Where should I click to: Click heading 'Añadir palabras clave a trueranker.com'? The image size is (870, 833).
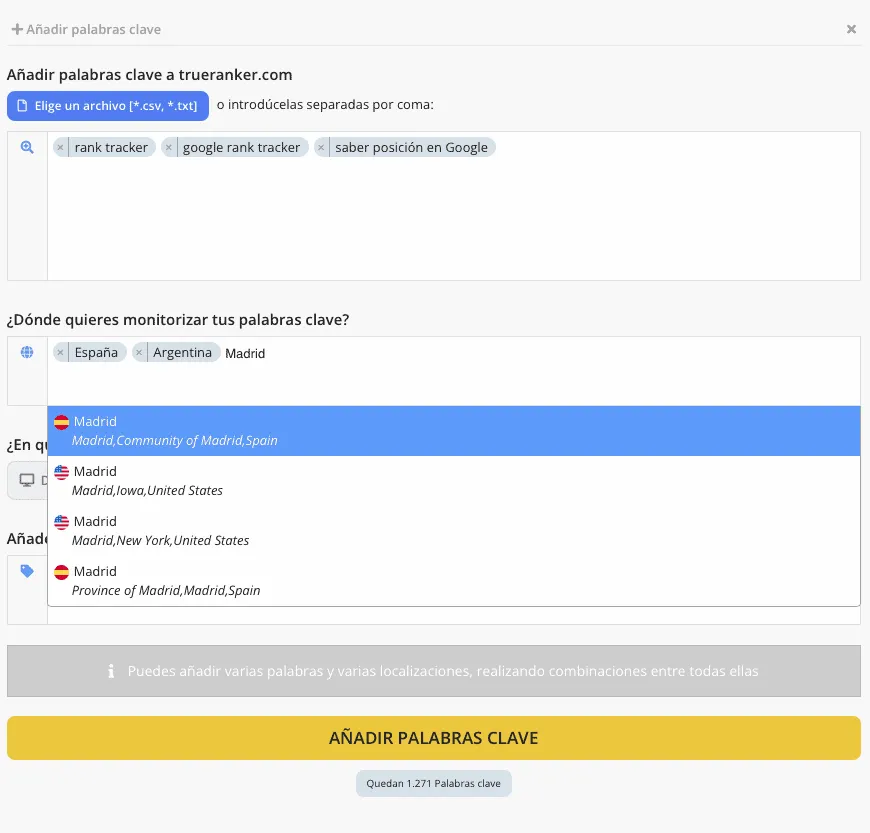(149, 75)
